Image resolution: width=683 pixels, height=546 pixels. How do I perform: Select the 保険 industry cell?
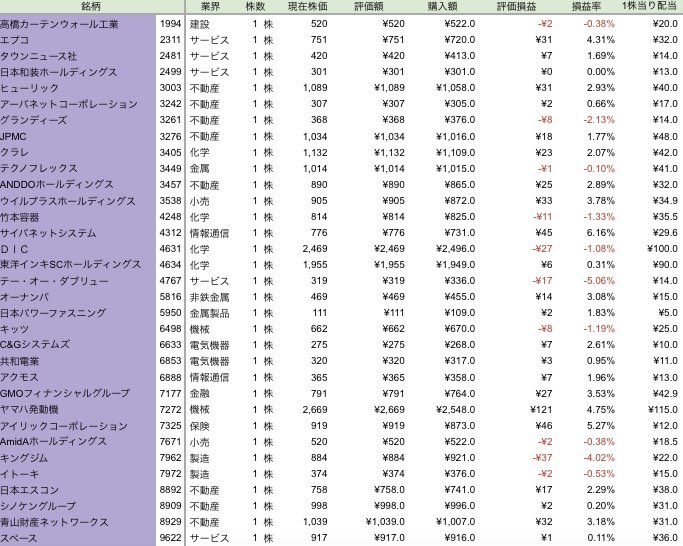(x=199, y=426)
